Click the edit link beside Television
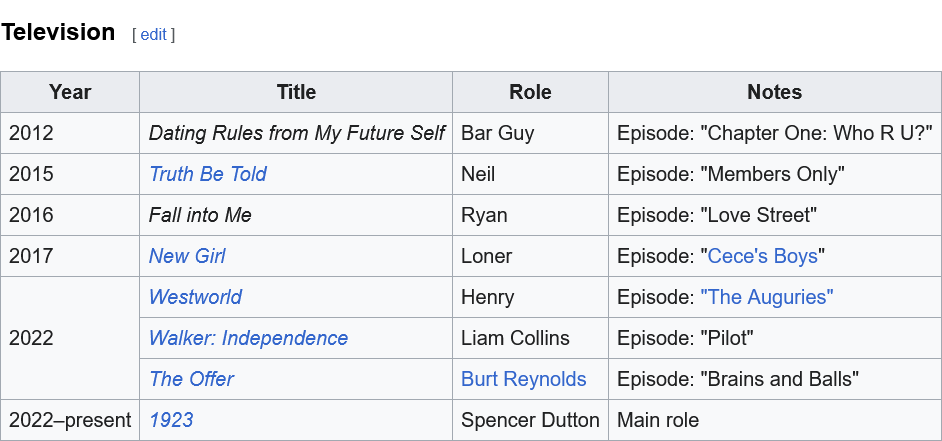Image resolution: width=942 pixels, height=441 pixels. point(153,35)
